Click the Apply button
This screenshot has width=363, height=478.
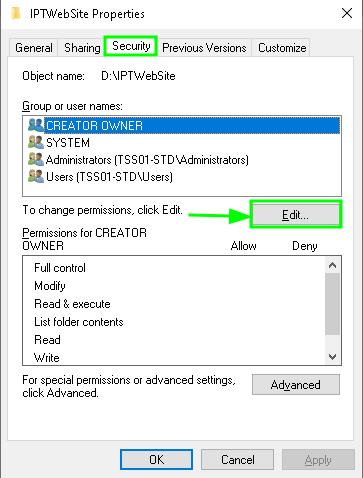coord(318,460)
